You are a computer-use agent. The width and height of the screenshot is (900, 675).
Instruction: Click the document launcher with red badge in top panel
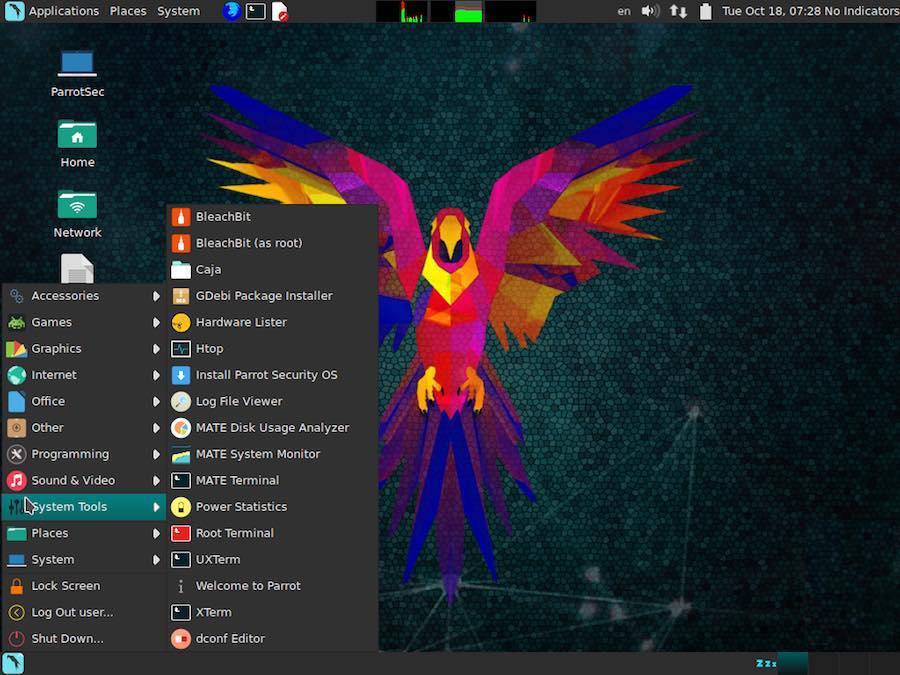coord(280,11)
